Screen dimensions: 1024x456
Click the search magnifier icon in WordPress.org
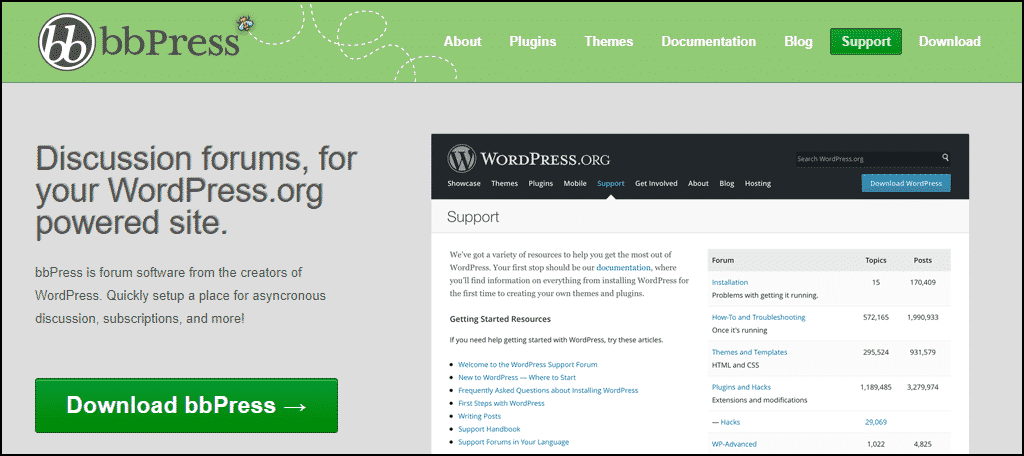(x=945, y=157)
